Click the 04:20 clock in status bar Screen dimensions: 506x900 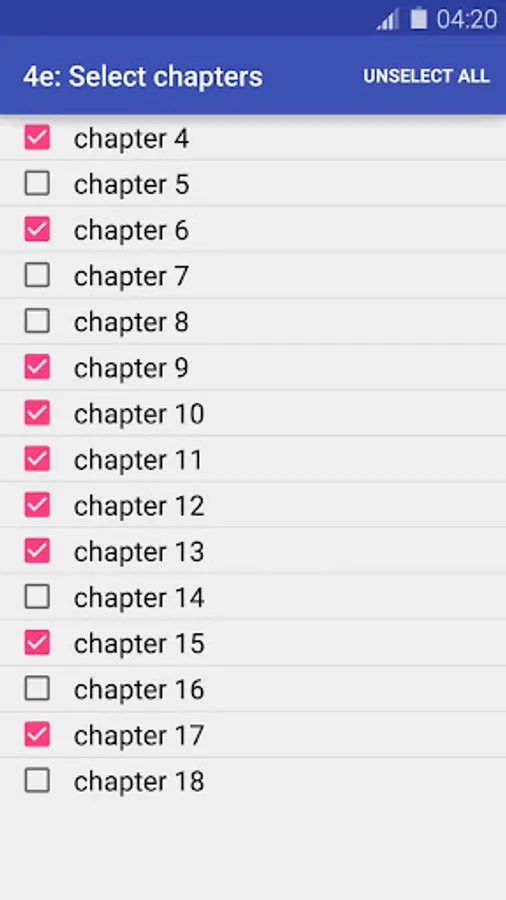[x=466, y=20]
